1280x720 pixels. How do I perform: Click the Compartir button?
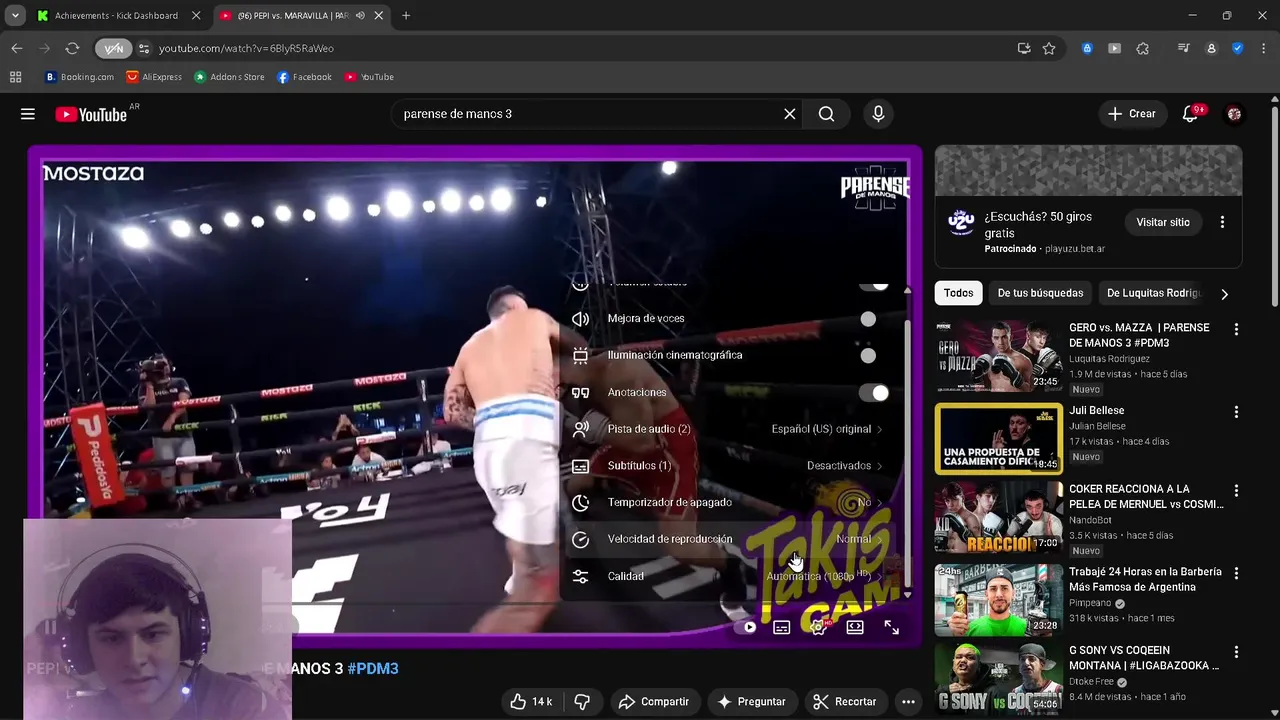[x=654, y=702]
